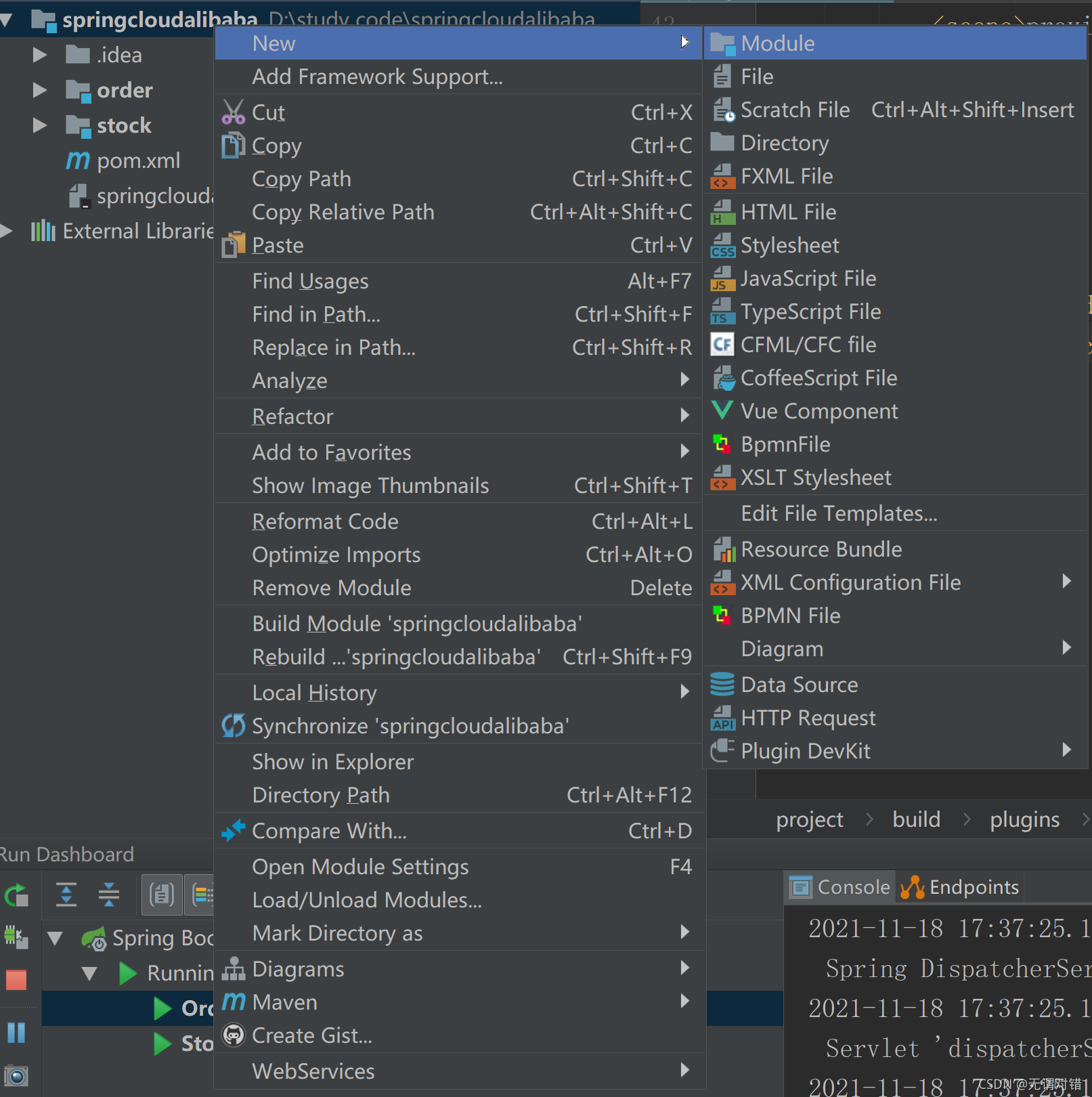Expand the order module folder

[40, 90]
